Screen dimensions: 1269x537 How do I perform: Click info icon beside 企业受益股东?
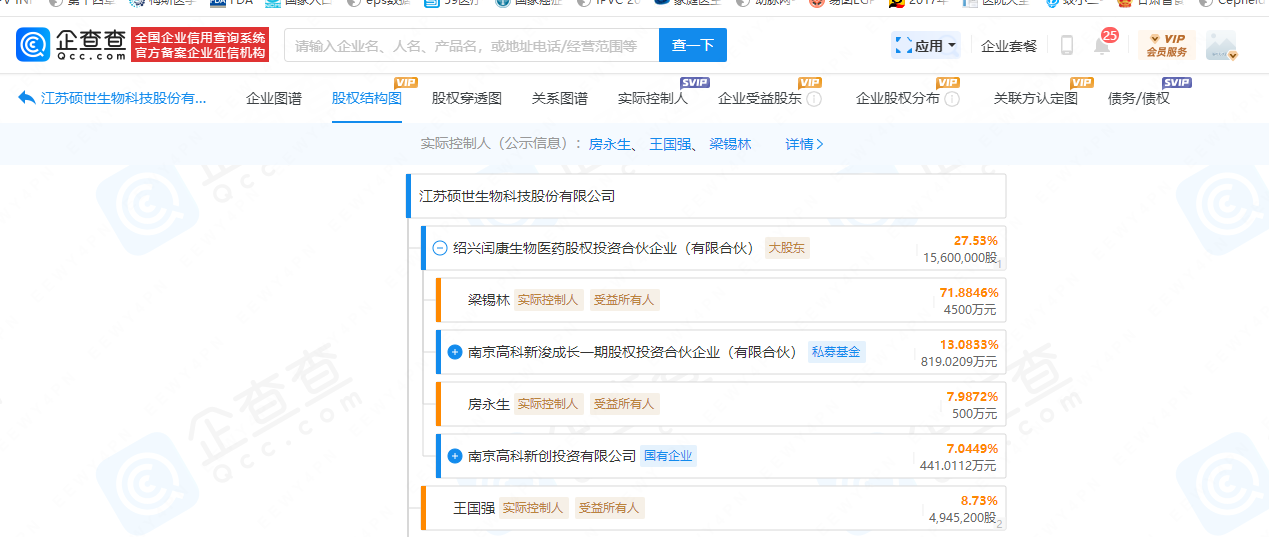(814, 99)
